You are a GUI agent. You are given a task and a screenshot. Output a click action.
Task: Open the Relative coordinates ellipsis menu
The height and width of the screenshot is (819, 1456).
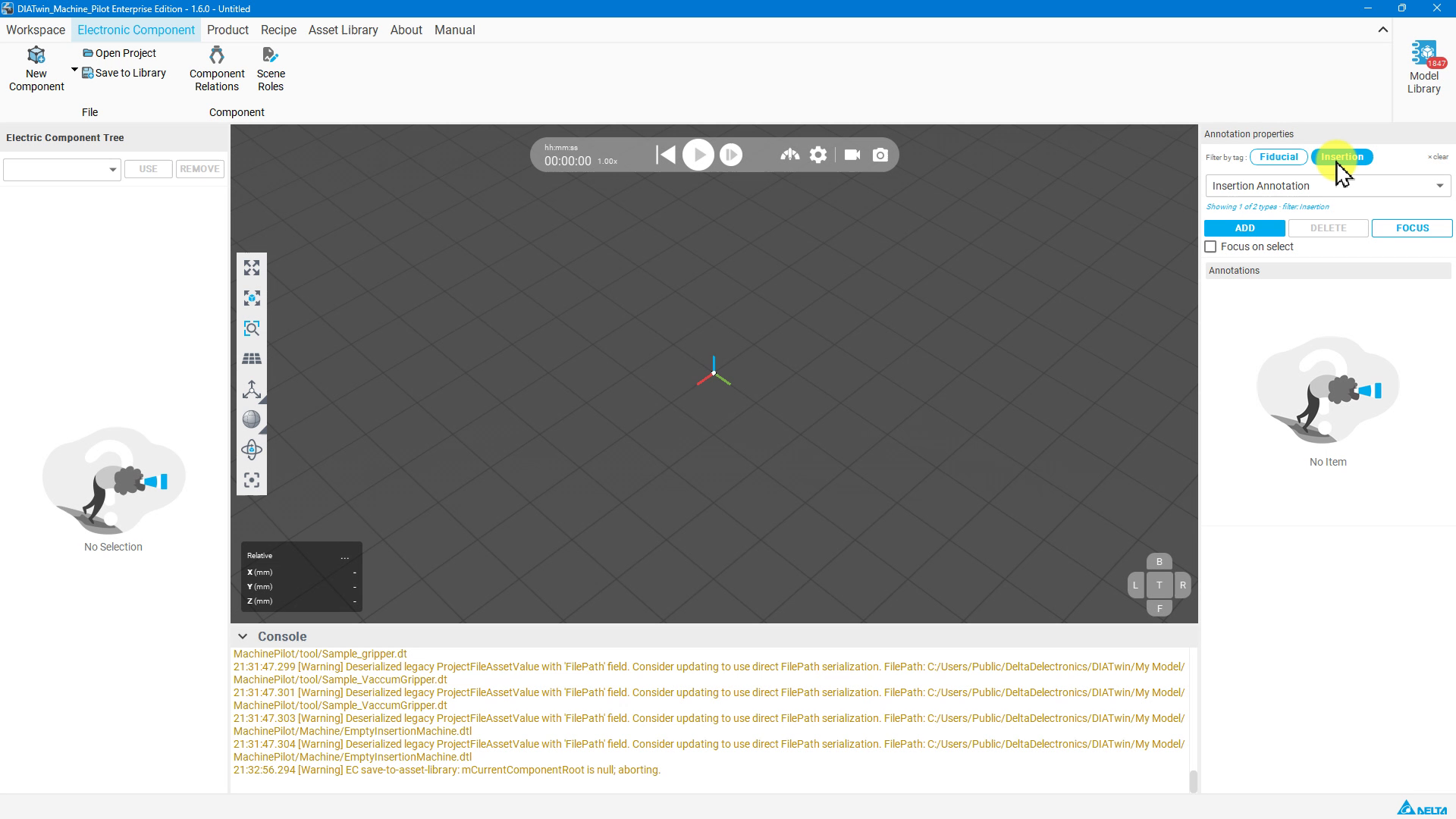(x=345, y=557)
